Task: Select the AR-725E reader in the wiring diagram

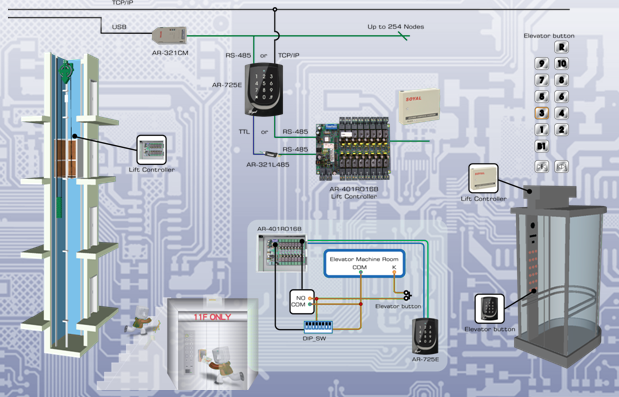Action: coord(425,337)
